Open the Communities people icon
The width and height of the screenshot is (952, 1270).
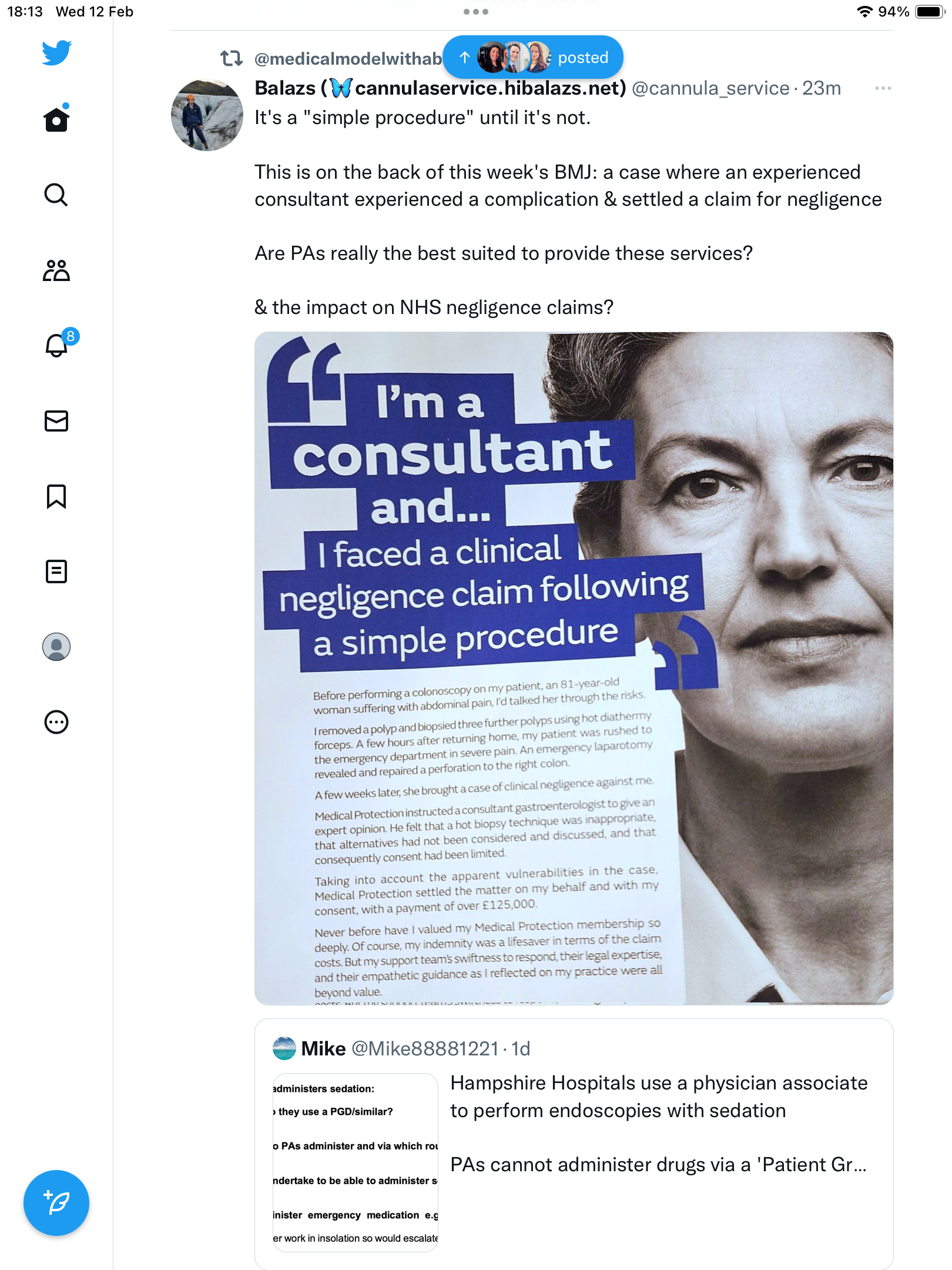[56, 270]
